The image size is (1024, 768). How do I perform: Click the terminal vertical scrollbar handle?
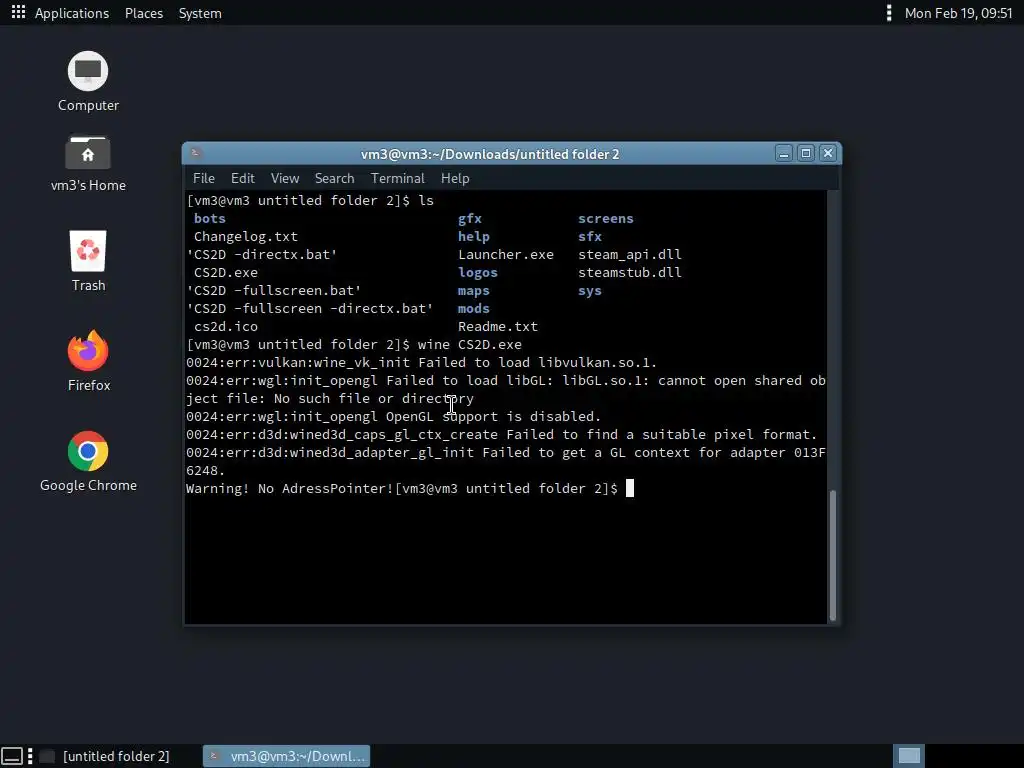click(833, 555)
